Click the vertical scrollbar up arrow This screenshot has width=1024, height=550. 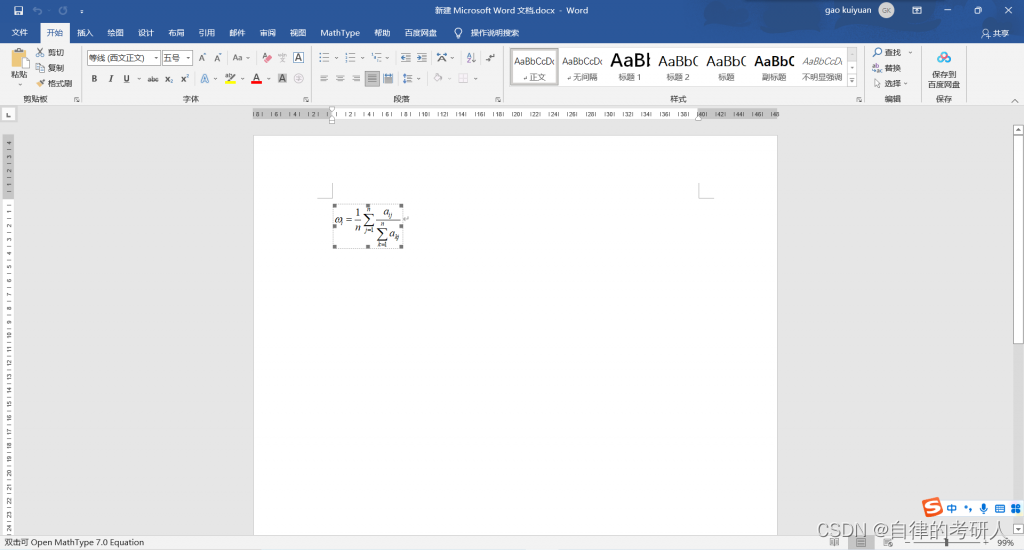click(1018, 130)
